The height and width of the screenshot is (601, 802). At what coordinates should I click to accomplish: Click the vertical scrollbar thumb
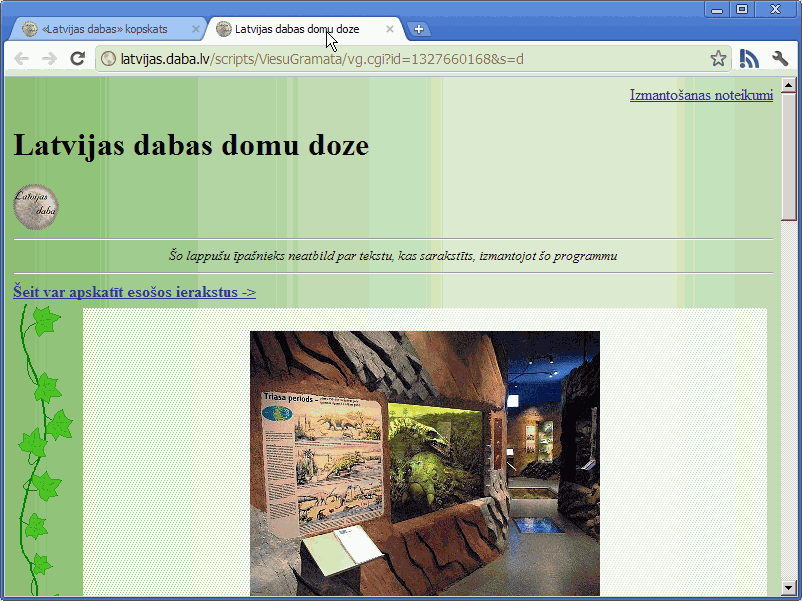pyautogui.click(x=788, y=157)
